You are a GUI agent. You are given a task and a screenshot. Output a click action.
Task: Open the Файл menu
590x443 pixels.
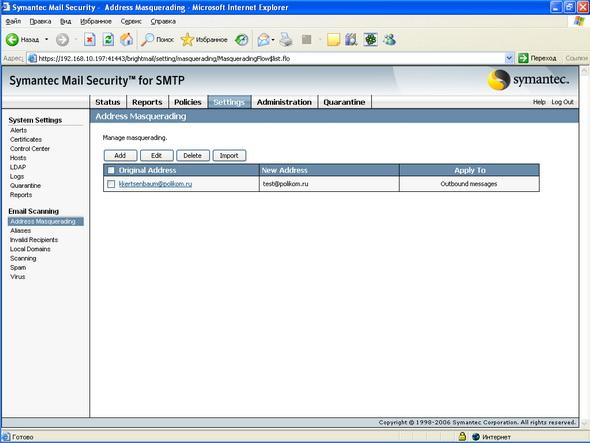[13, 21]
